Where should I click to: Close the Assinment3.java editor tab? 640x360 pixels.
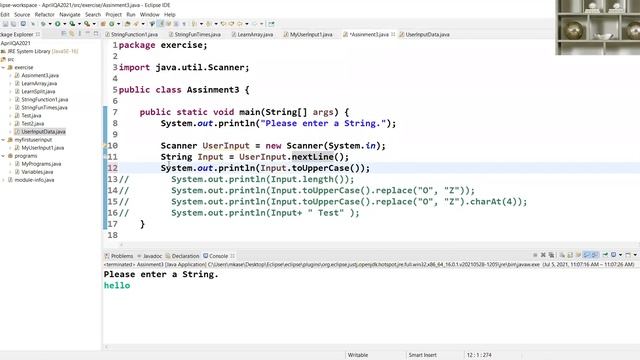coord(393,34)
